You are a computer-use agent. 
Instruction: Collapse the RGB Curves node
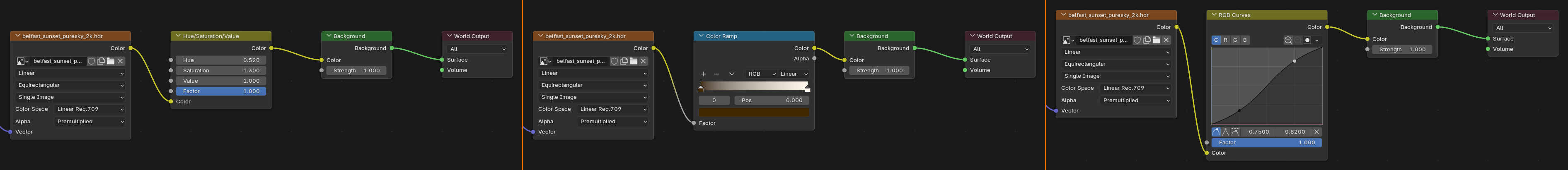coord(1214,15)
